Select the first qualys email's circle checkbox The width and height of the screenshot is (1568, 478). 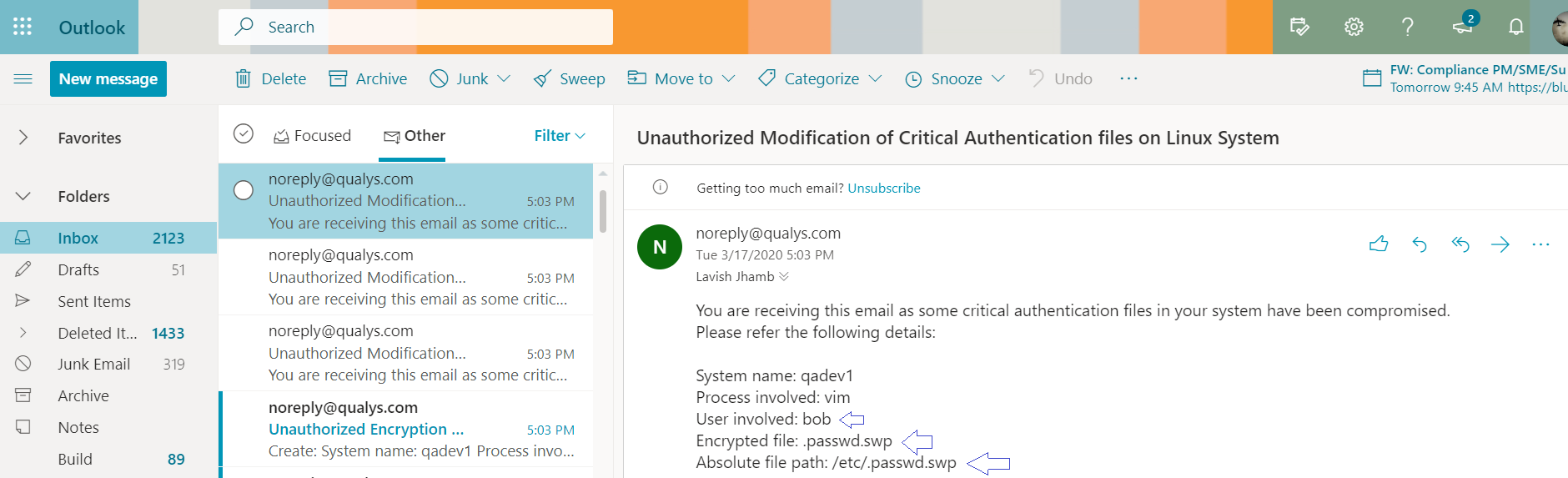pyautogui.click(x=244, y=190)
